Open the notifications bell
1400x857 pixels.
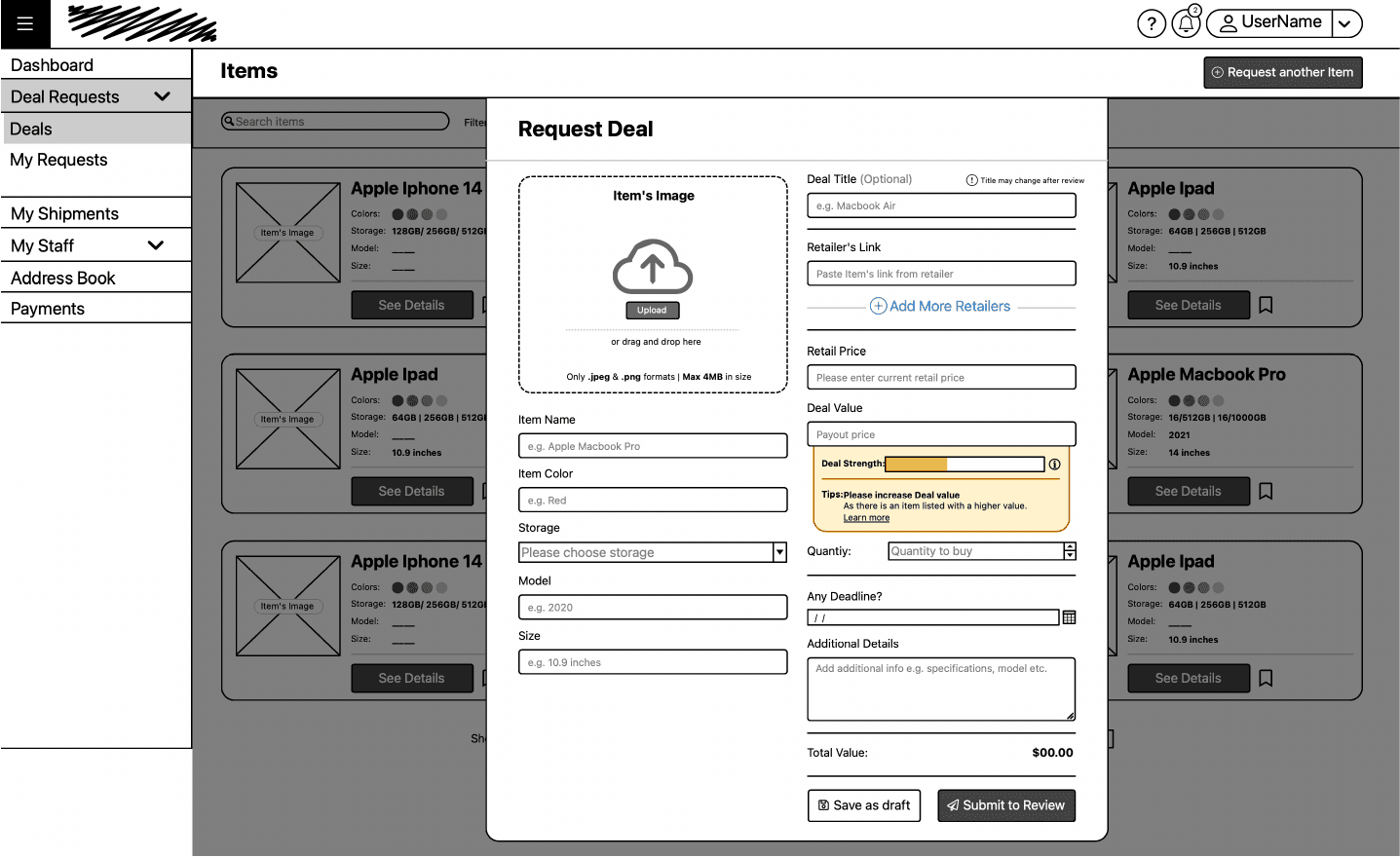tap(1186, 23)
